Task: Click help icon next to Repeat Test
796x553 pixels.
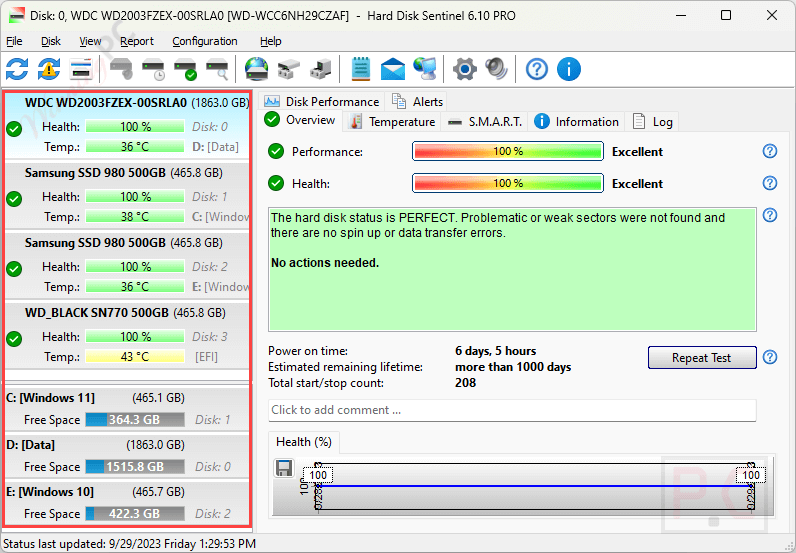Action: click(x=770, y=357)
